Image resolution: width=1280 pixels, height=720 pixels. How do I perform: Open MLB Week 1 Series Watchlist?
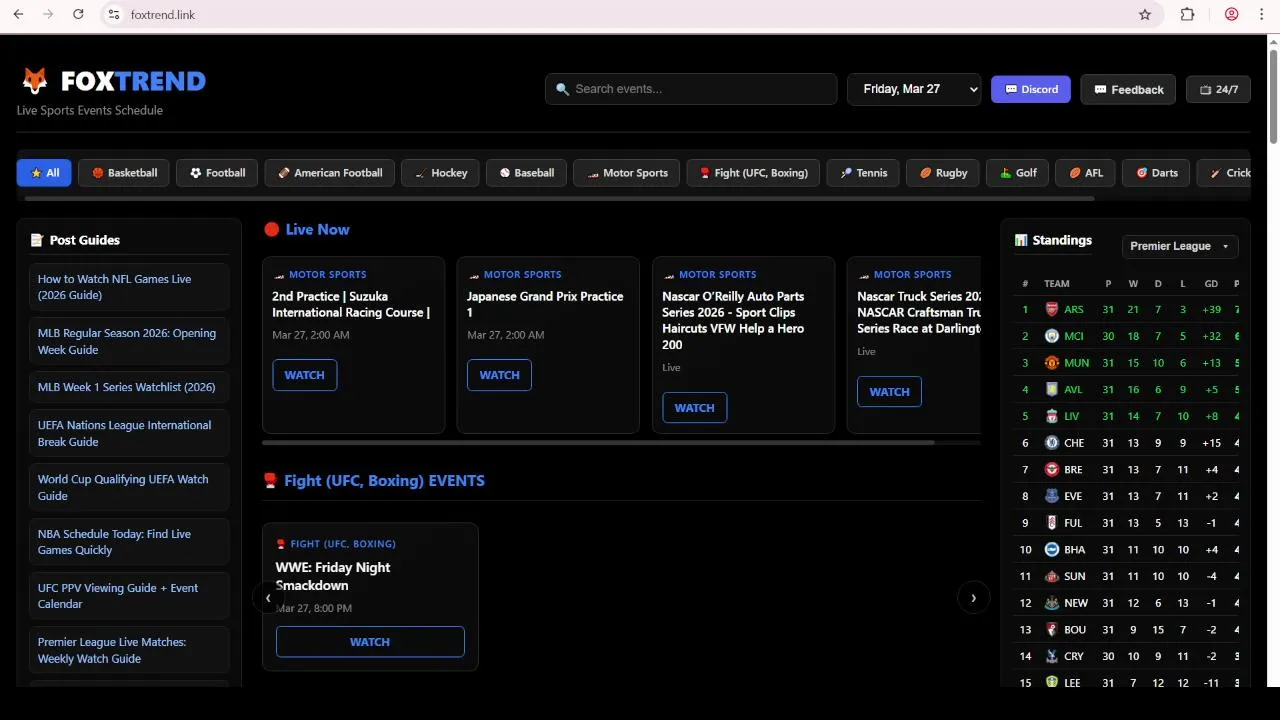coord(129,387)
